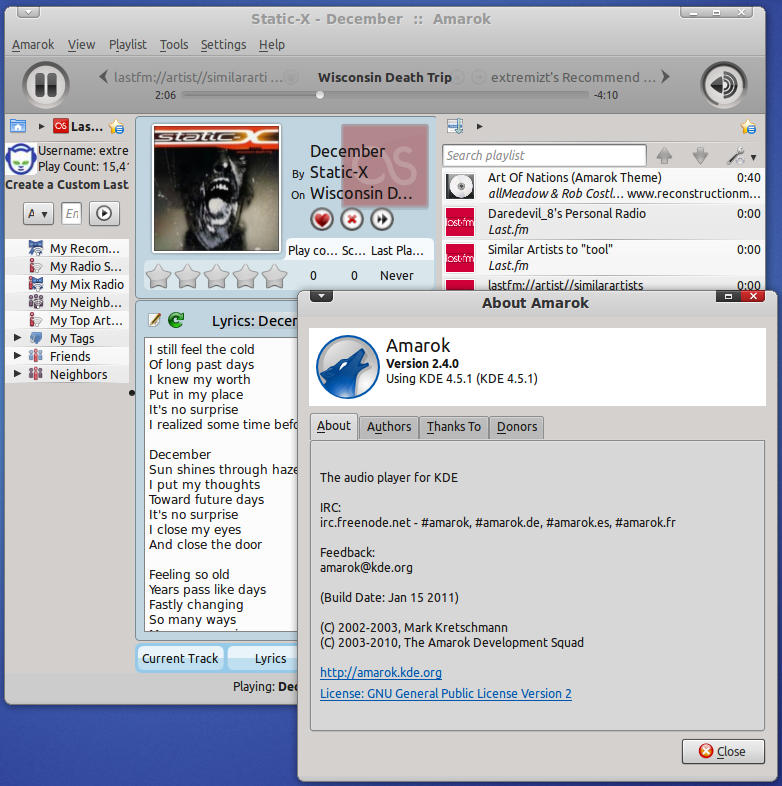Select the Current Track applet button
Screen dimensions: 782x786
click(x=180, y=658)
